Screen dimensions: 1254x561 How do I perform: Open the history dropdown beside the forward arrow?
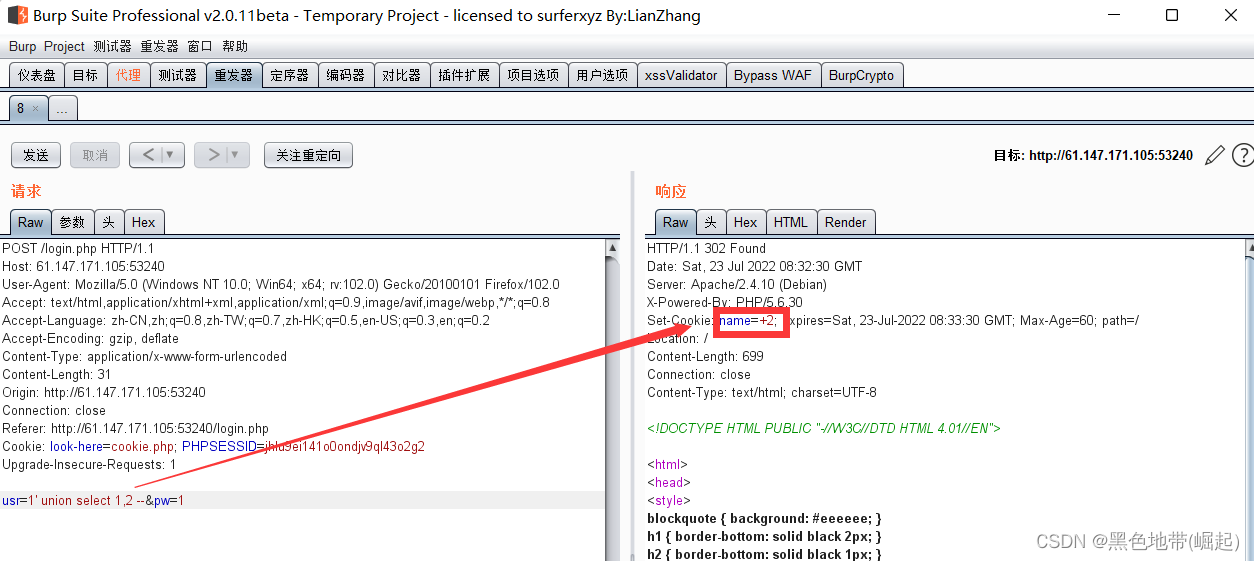pos(236,155)
